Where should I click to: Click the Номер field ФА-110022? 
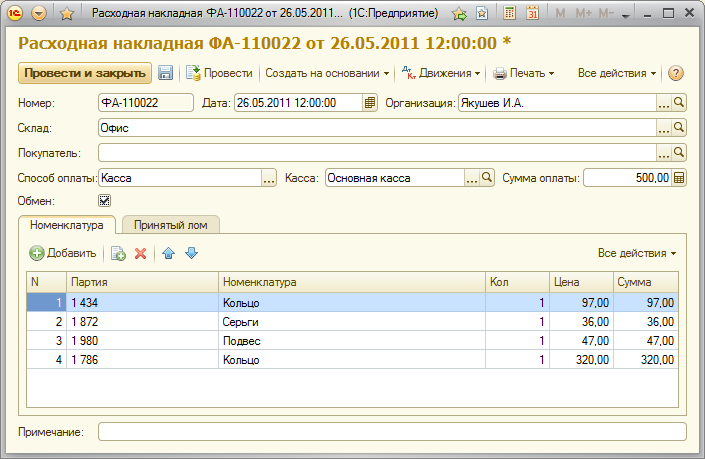tap(146, 103)
